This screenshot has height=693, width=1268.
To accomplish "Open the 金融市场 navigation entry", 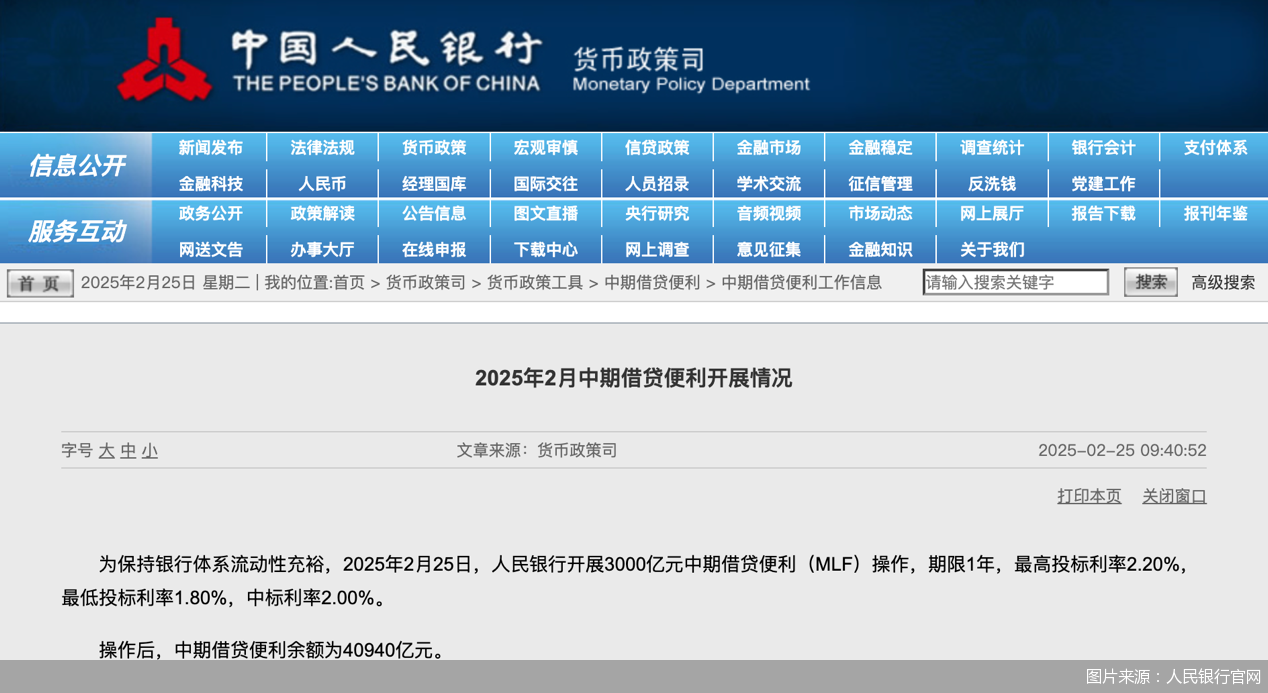I will pos(768,147).
